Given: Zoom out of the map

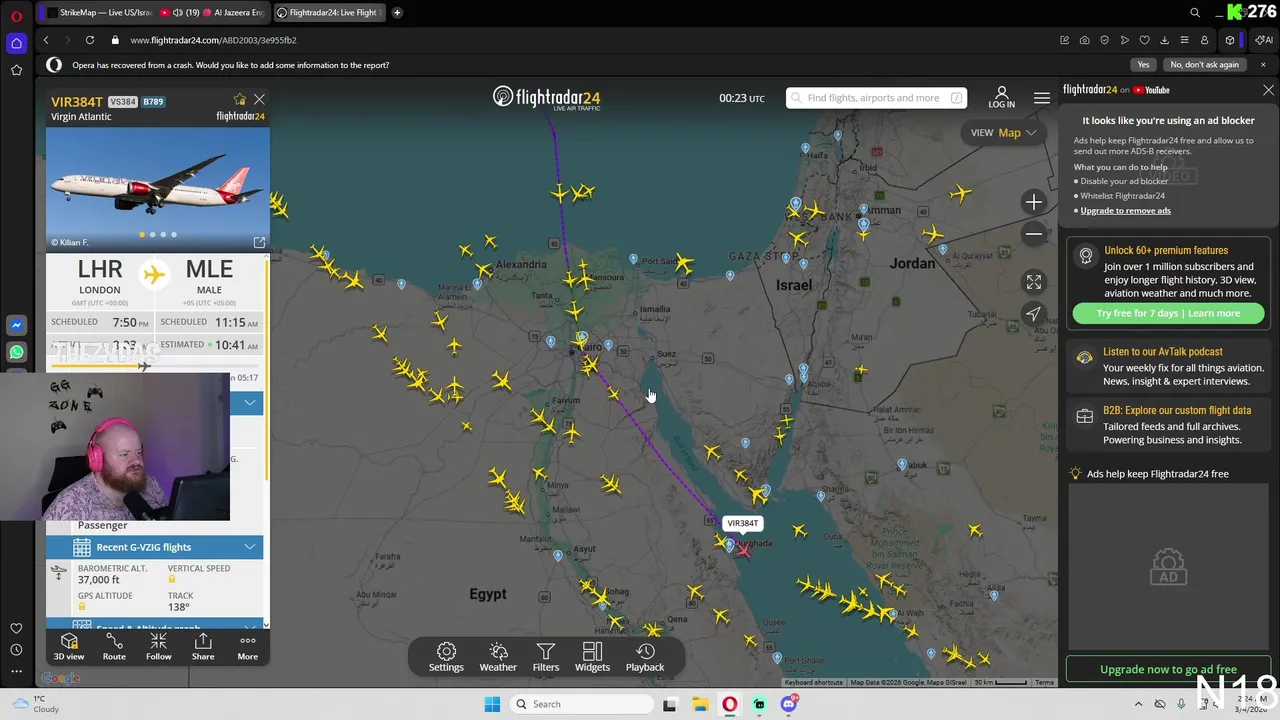Looking at the screenshot, I should pyautogui.click(x=1034, y=234).
